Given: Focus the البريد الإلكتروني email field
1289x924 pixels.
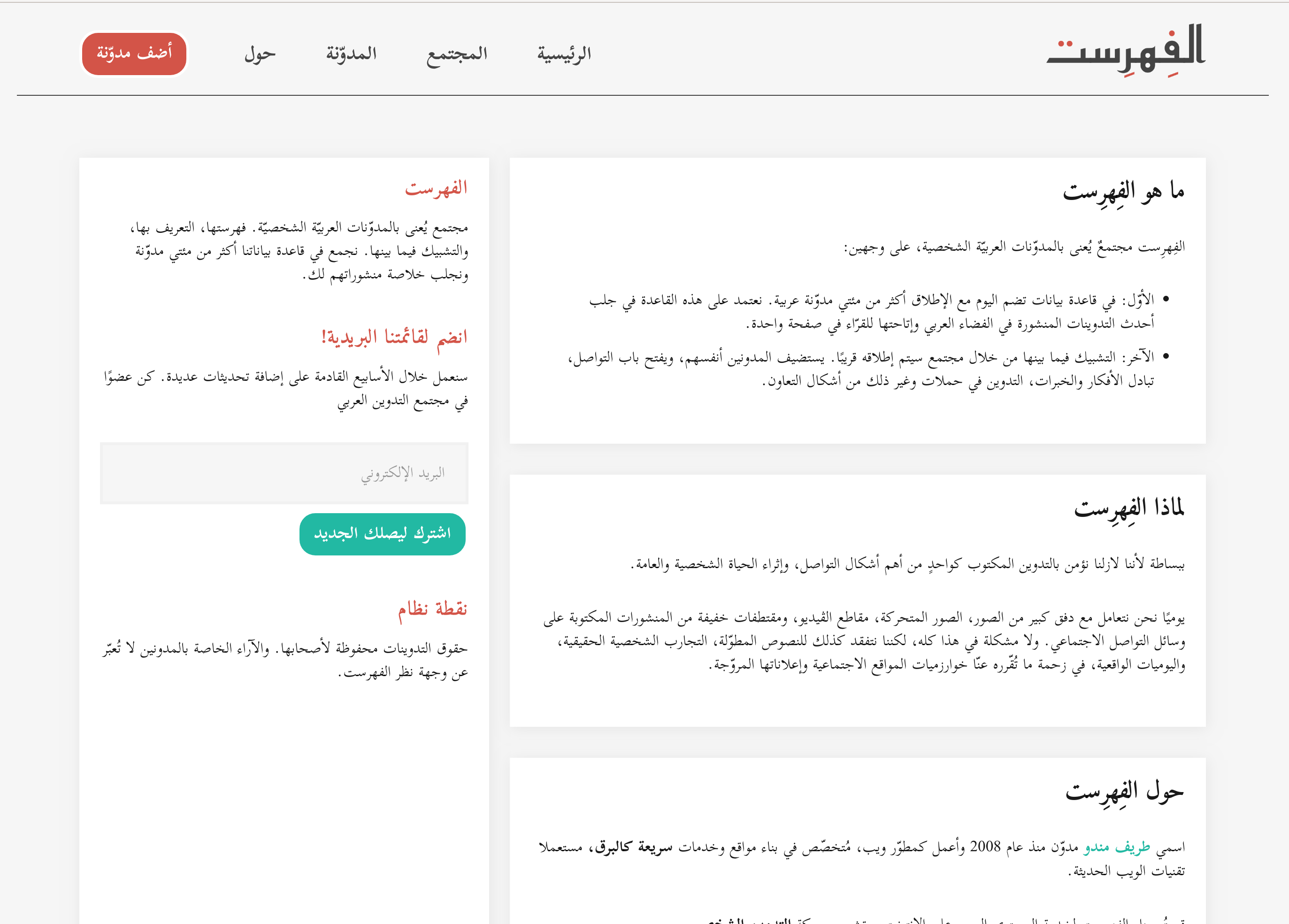Looking at the screenshot, I should 284,473.
